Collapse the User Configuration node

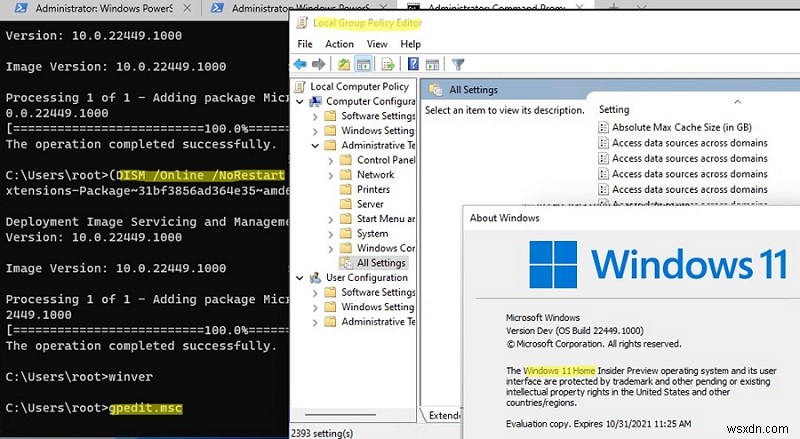coord(299,278)
